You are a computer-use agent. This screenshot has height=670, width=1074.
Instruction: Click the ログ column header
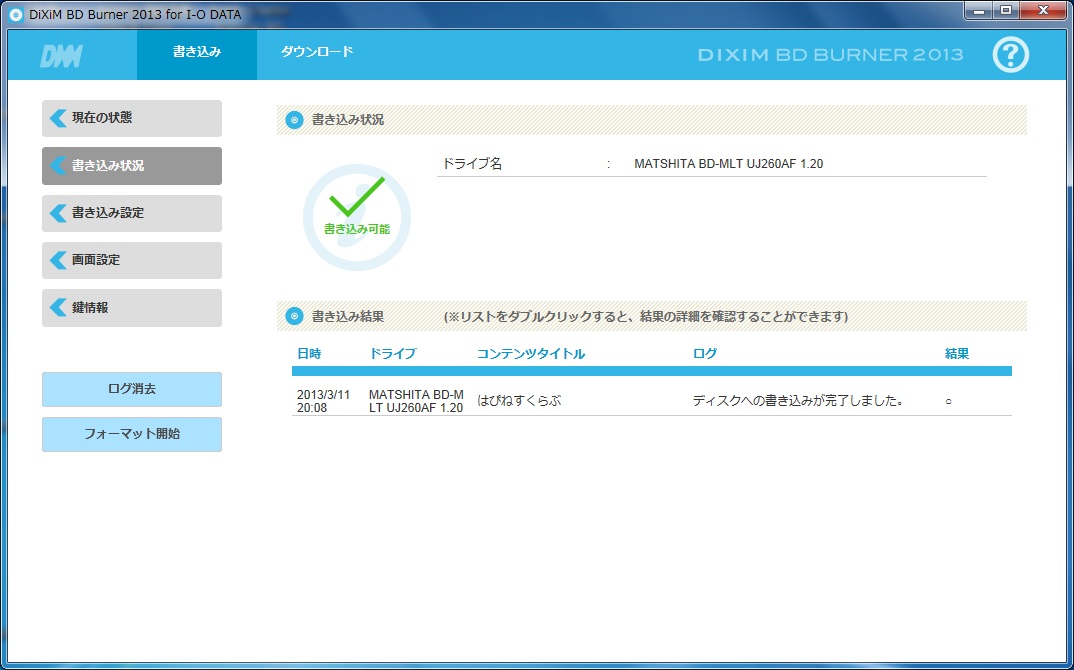point(705,353)
